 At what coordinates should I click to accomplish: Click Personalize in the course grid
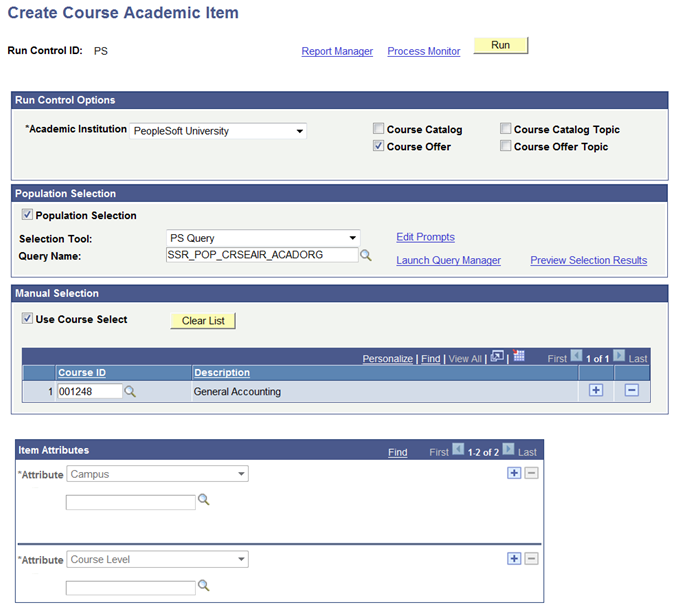(x=388, y=358)
